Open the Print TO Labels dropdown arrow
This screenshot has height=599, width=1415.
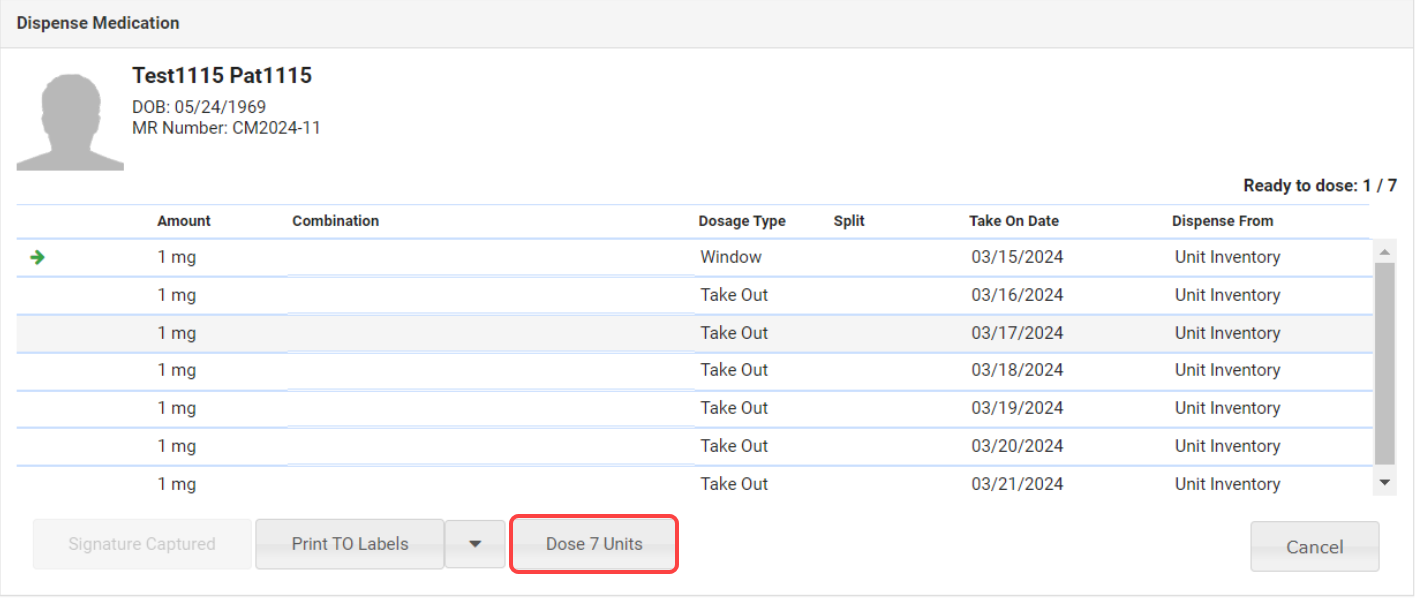(x=475, y=544)
